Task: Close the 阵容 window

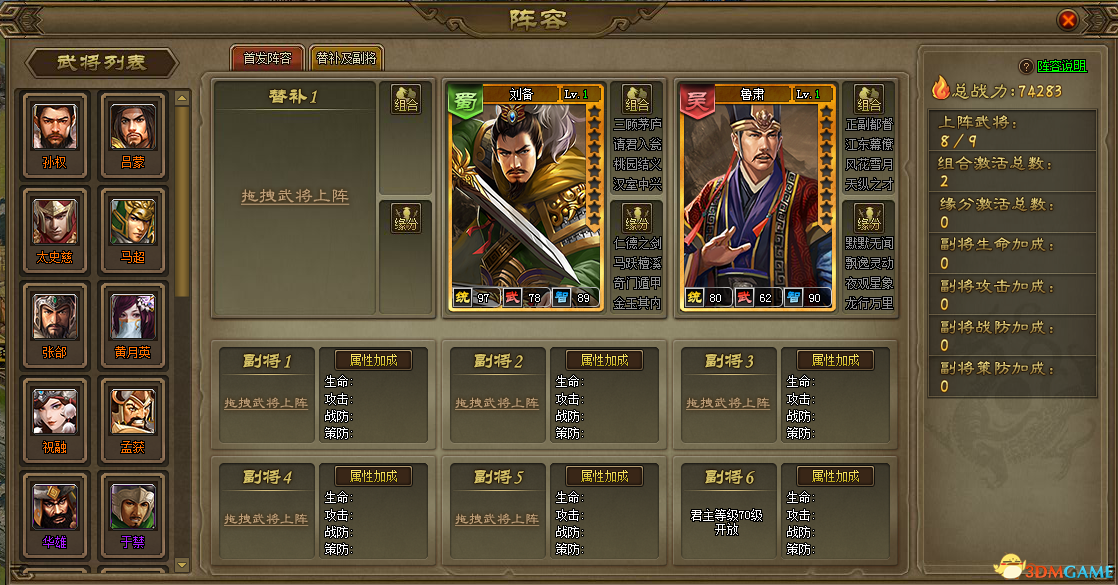Action: 1067,20
